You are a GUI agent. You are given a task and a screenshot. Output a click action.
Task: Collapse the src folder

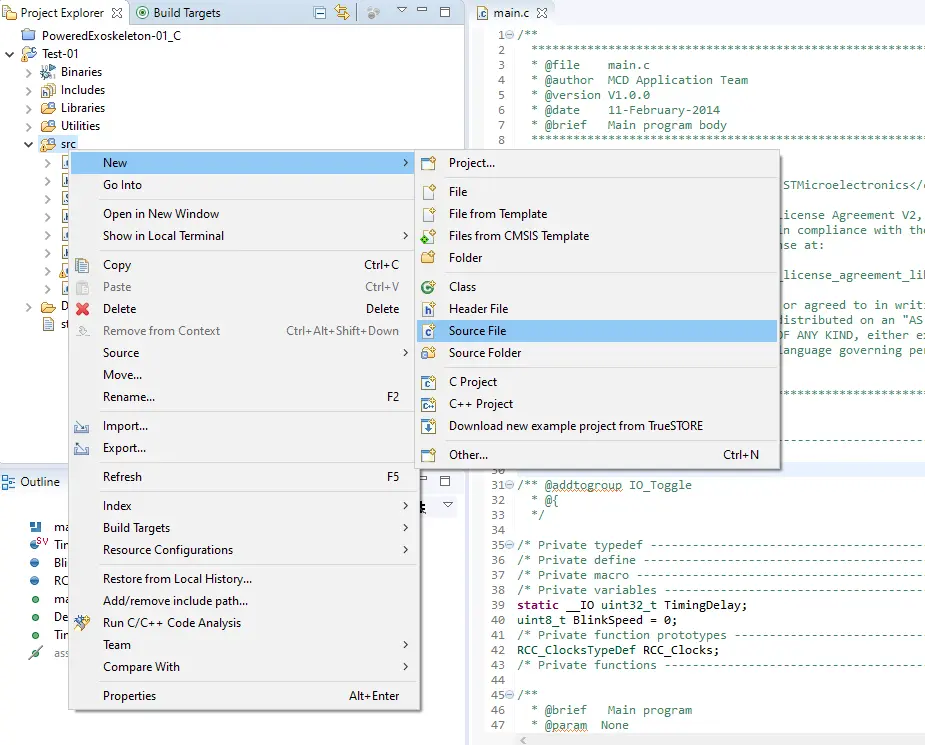tap(28, 145)
